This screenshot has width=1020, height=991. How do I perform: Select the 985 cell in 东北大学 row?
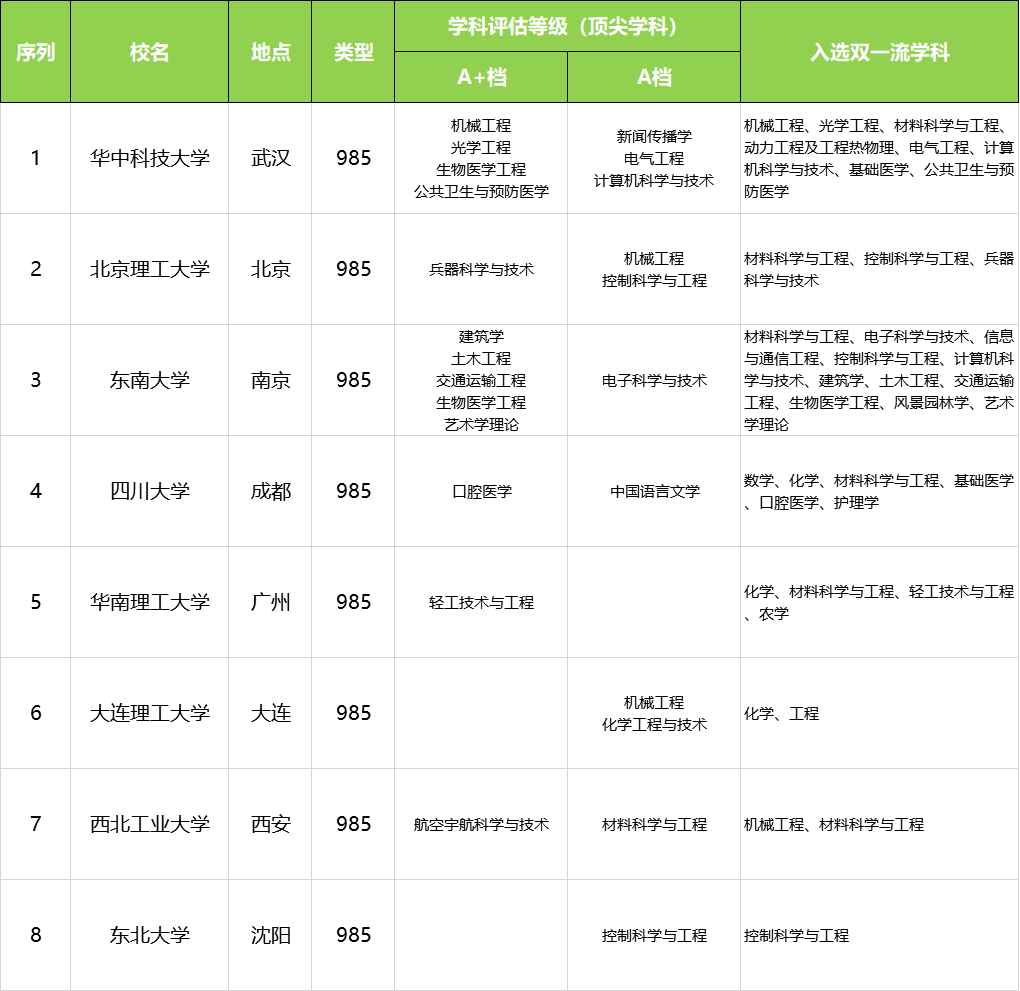[353, 935]
